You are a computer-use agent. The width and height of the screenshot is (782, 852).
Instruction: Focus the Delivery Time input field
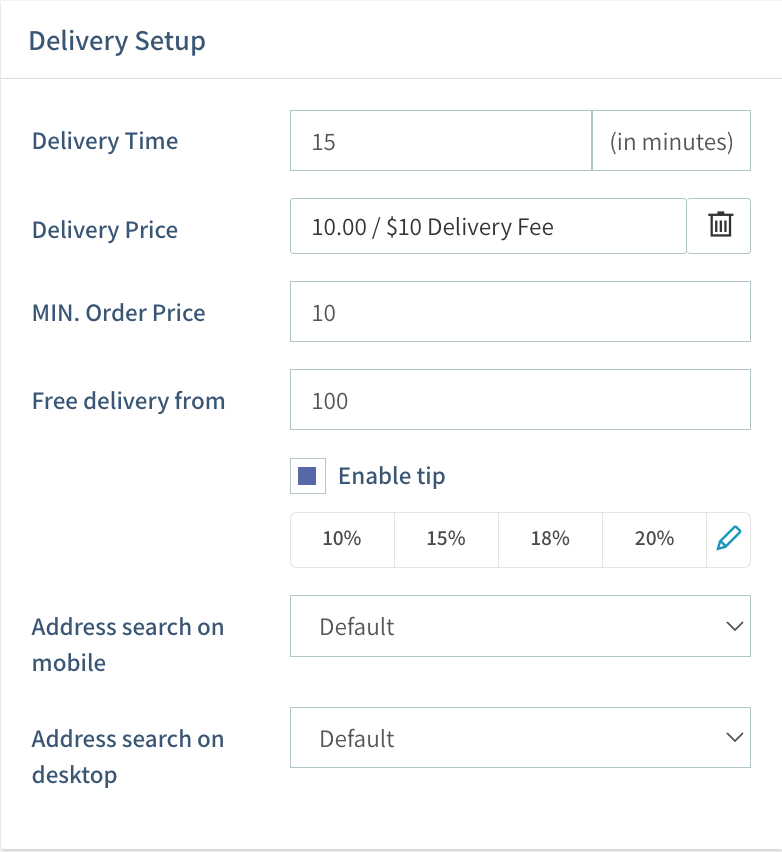click(441, 141)
